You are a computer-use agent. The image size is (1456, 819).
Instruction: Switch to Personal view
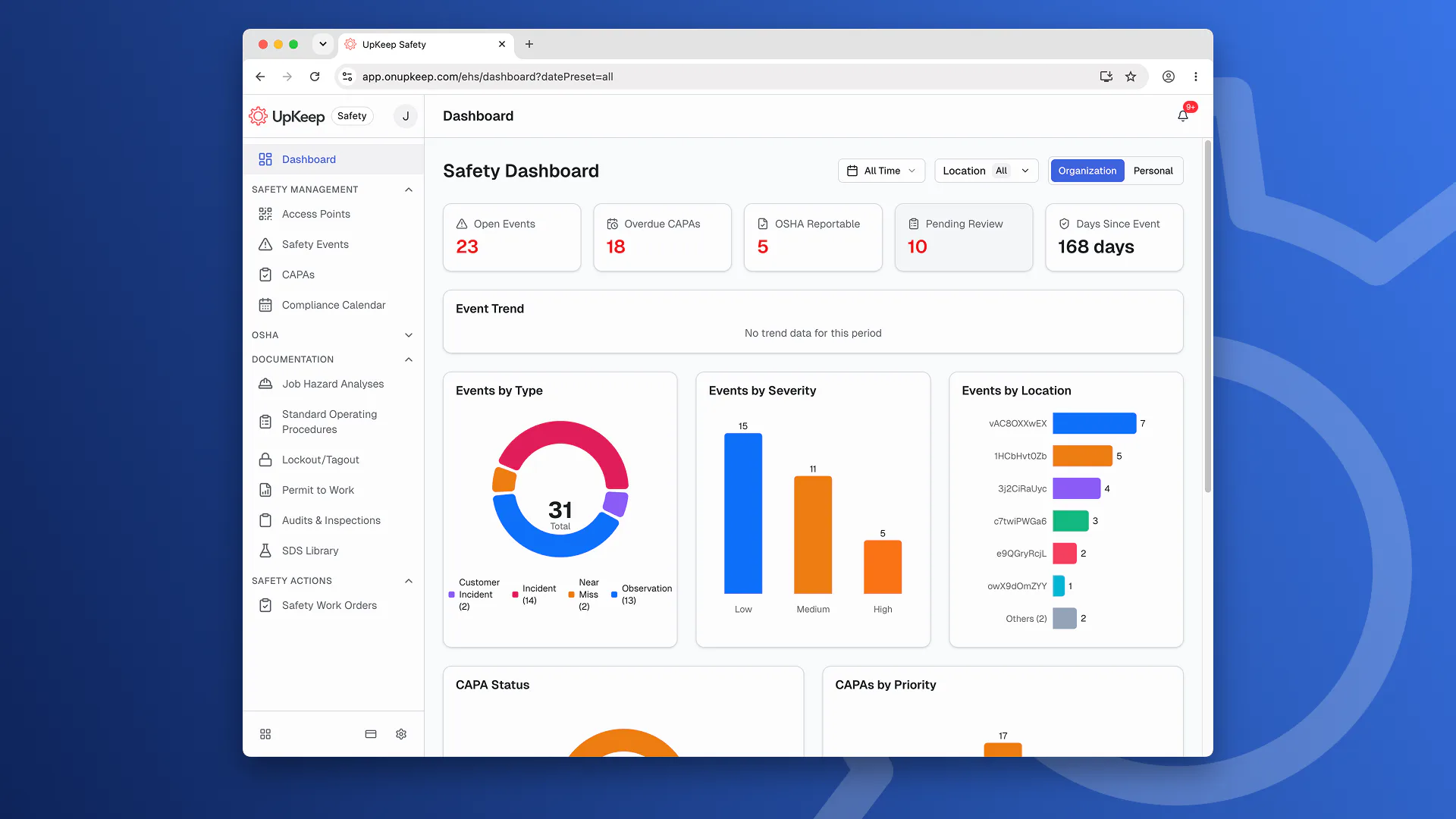point(1153,171)
